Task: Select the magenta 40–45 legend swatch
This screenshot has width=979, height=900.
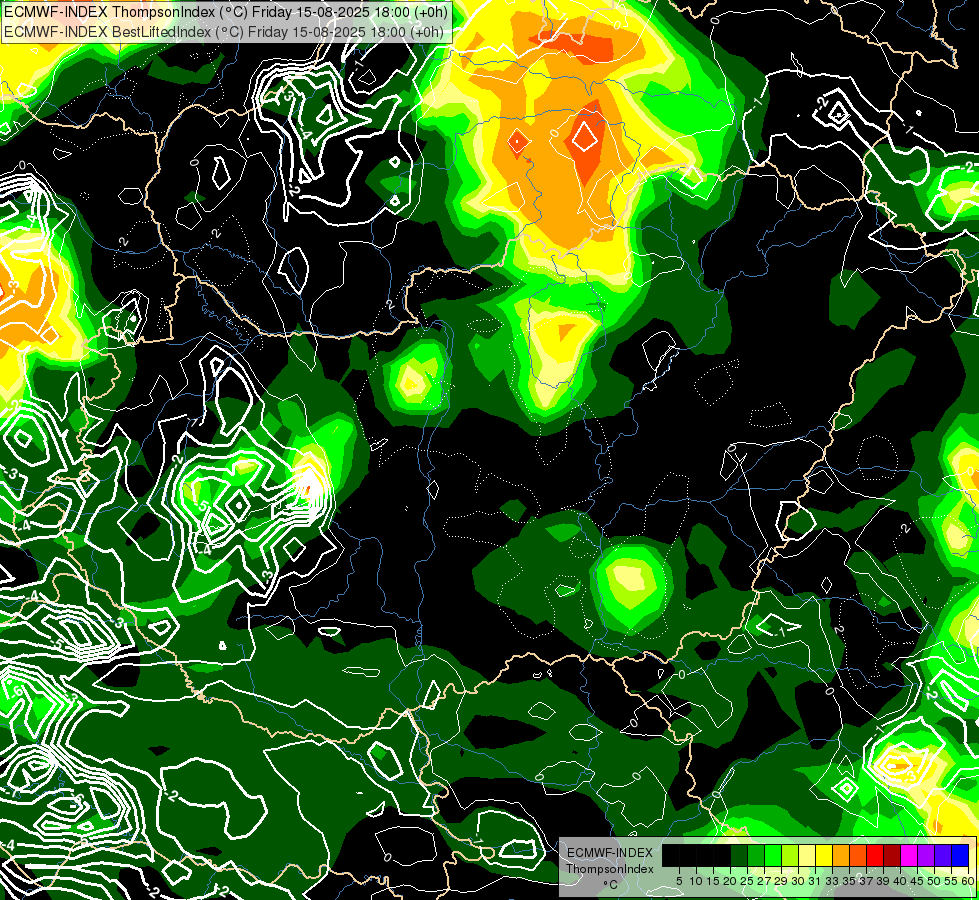Action: click(x=909, y=855)
